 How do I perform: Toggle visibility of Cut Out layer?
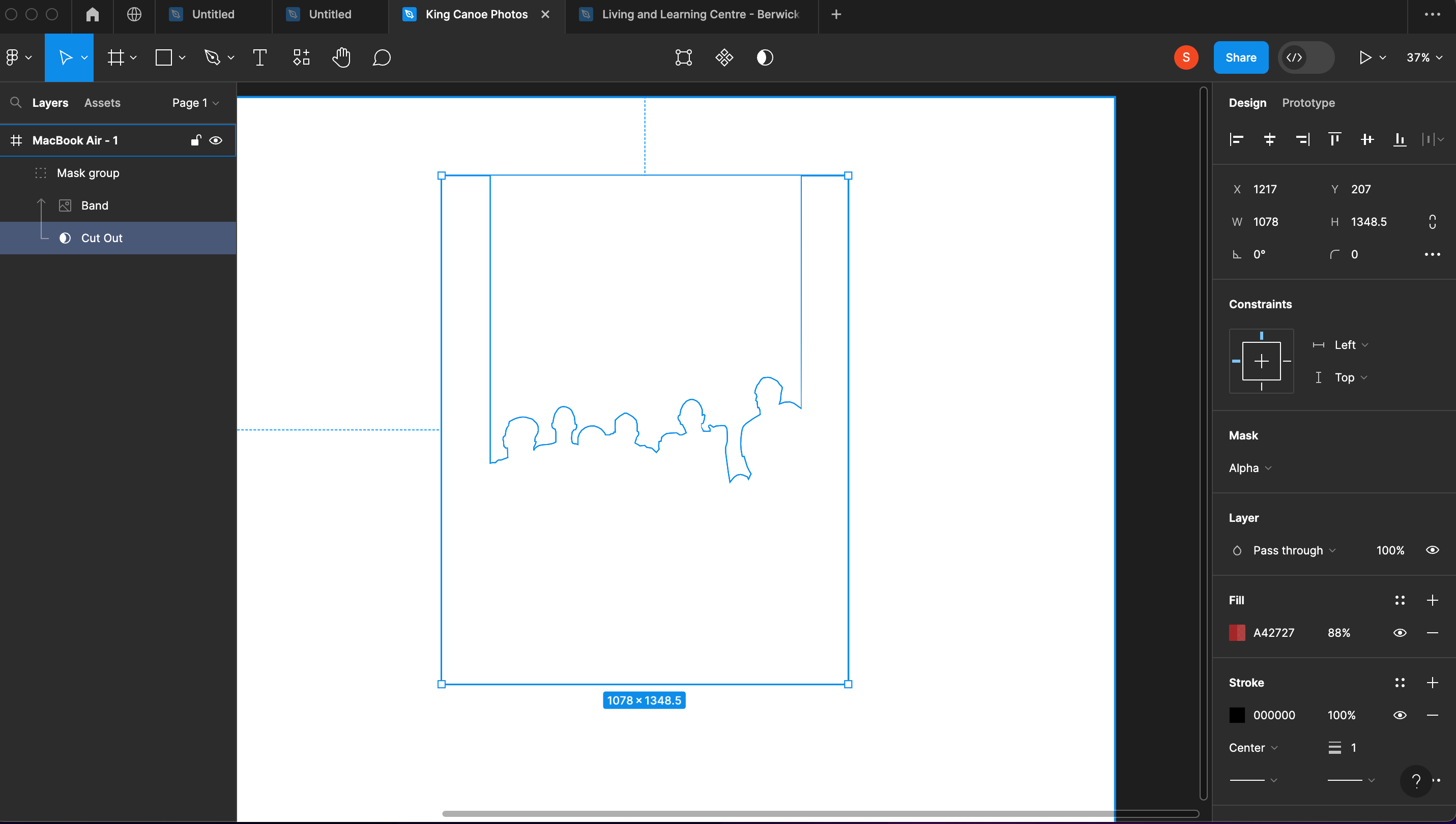coord(216,237)
